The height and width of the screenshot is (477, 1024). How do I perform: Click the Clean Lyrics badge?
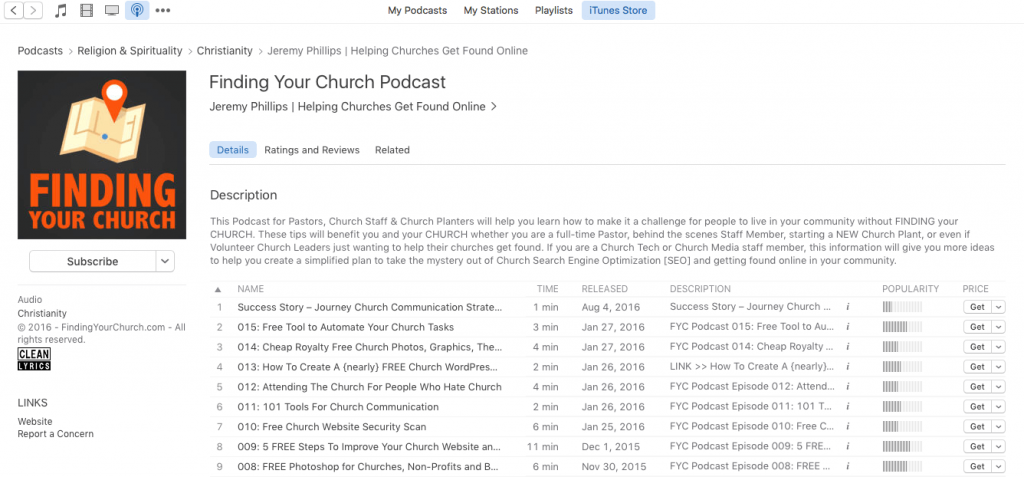click(x=34, y=359)
